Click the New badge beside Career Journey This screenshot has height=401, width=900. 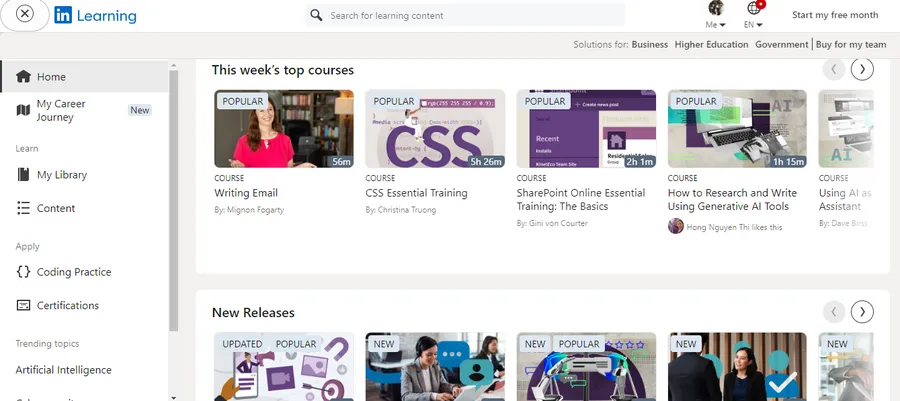click(139, 110)
